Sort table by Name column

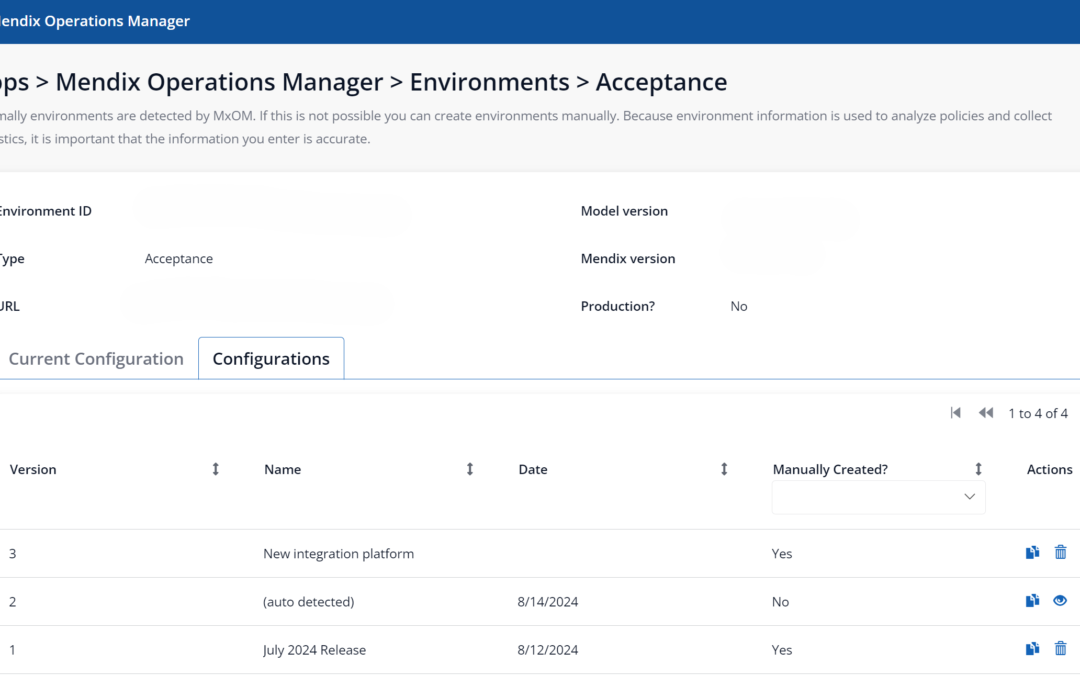pos(470,469)
